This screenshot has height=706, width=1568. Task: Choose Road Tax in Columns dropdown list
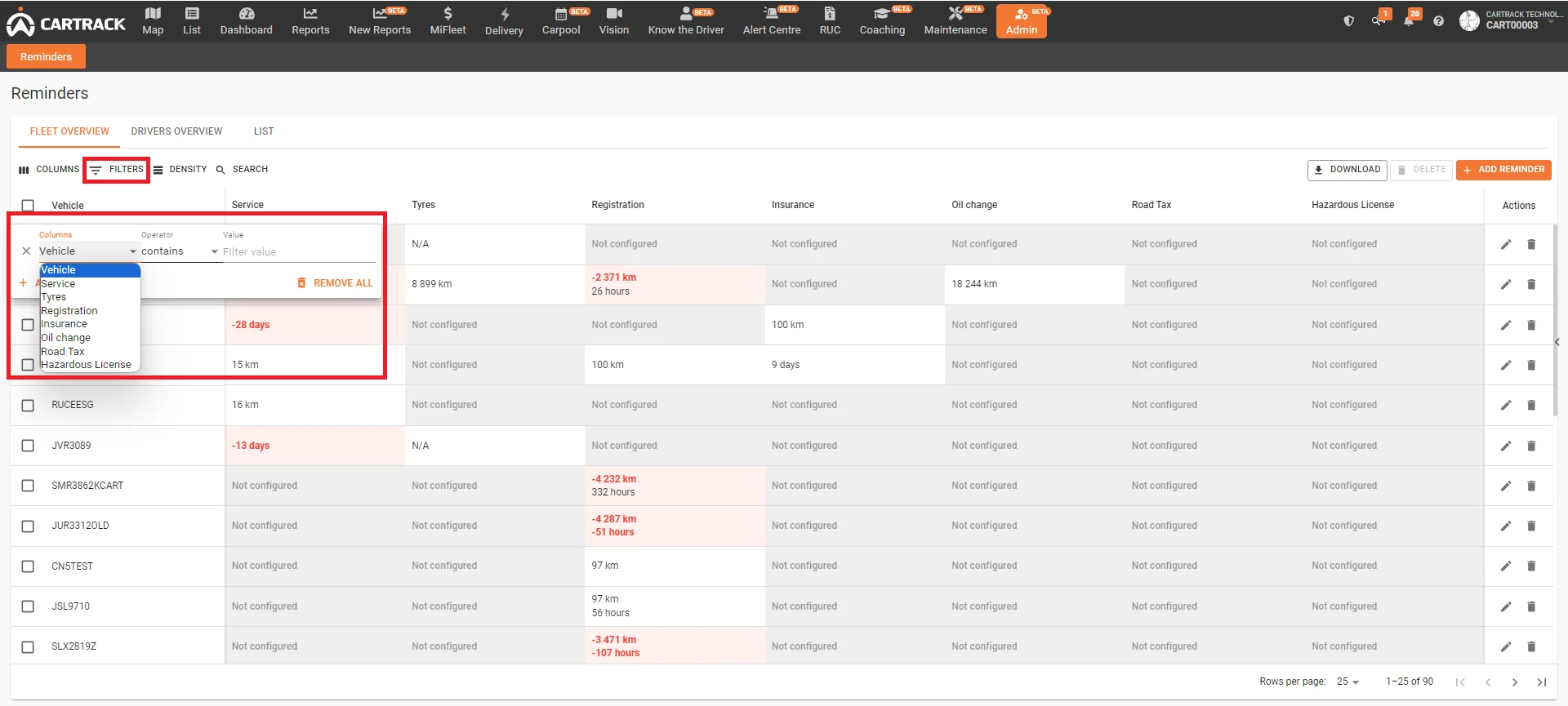(90, 352)
